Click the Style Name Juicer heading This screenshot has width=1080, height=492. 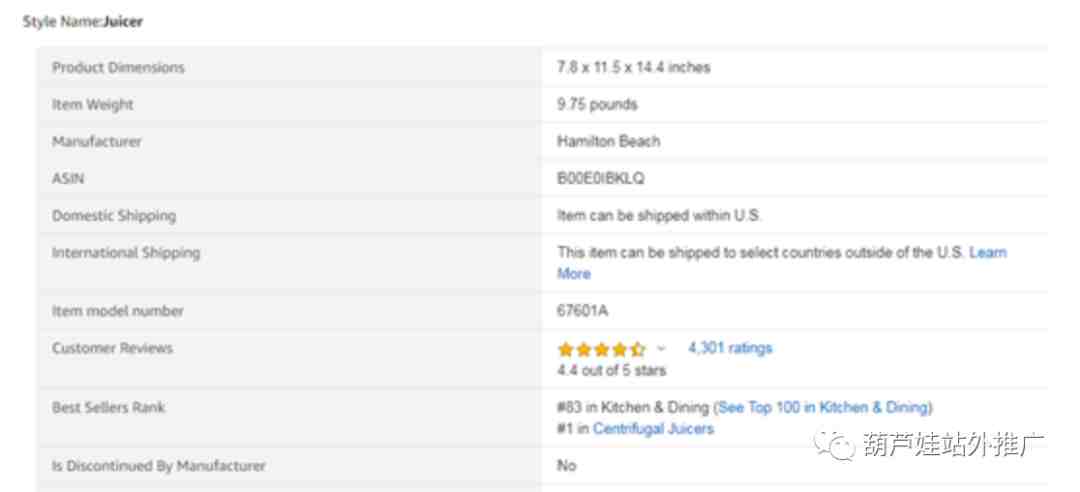coord(83,21)
